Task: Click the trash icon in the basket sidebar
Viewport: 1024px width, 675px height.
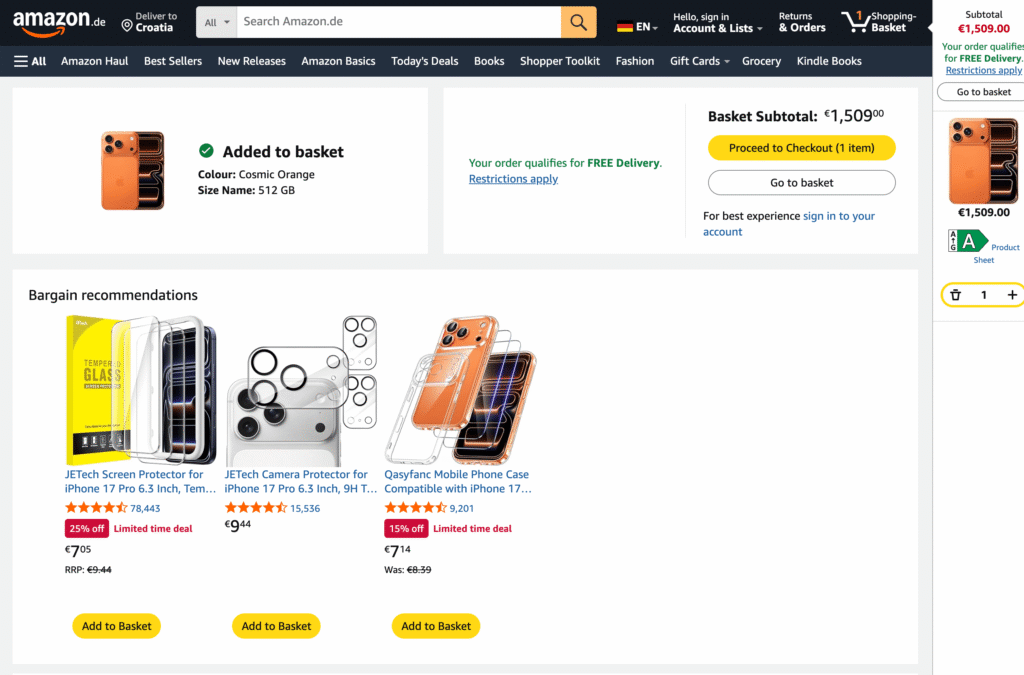Action: coord(955,294)
